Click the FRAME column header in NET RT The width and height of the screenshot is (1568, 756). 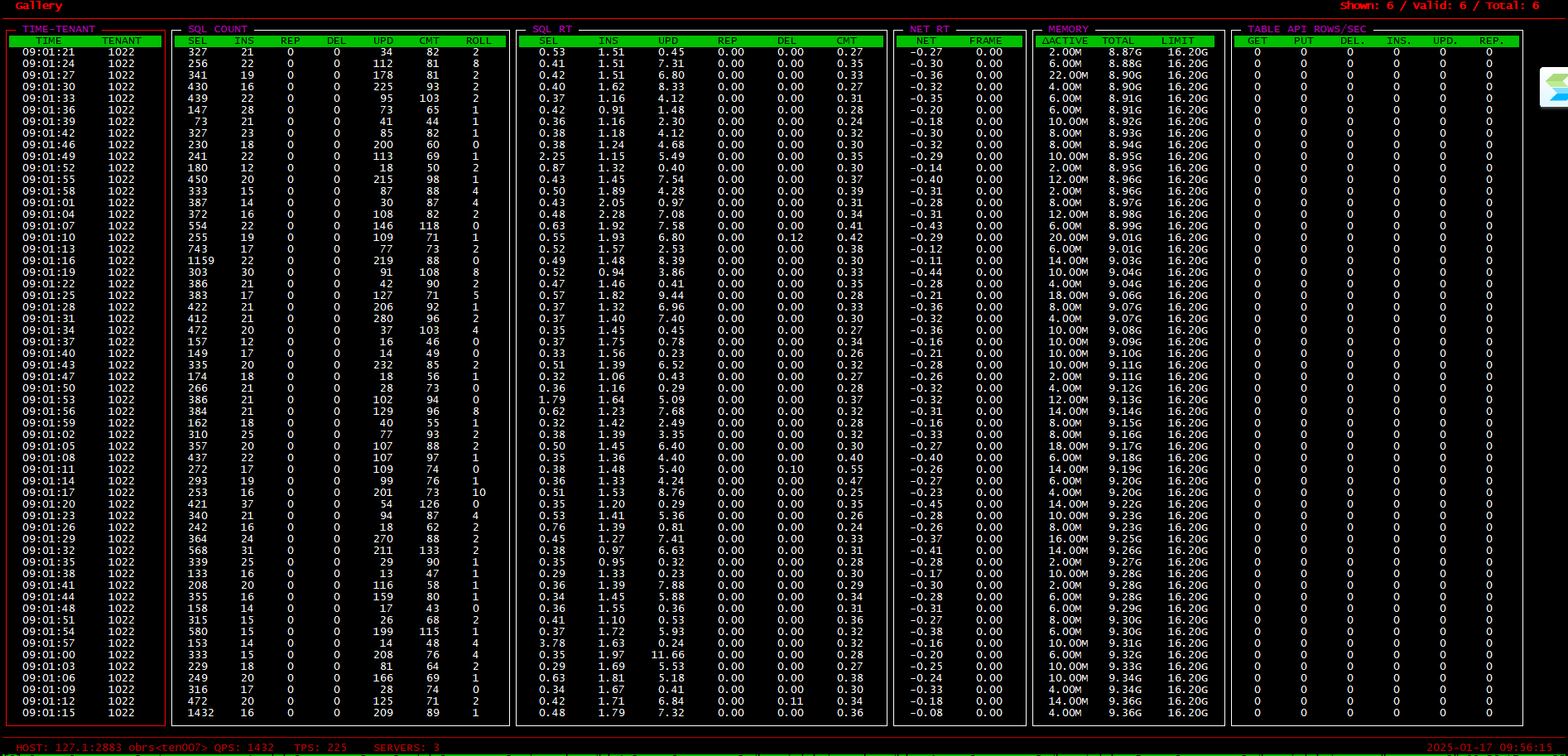[986, 41]
